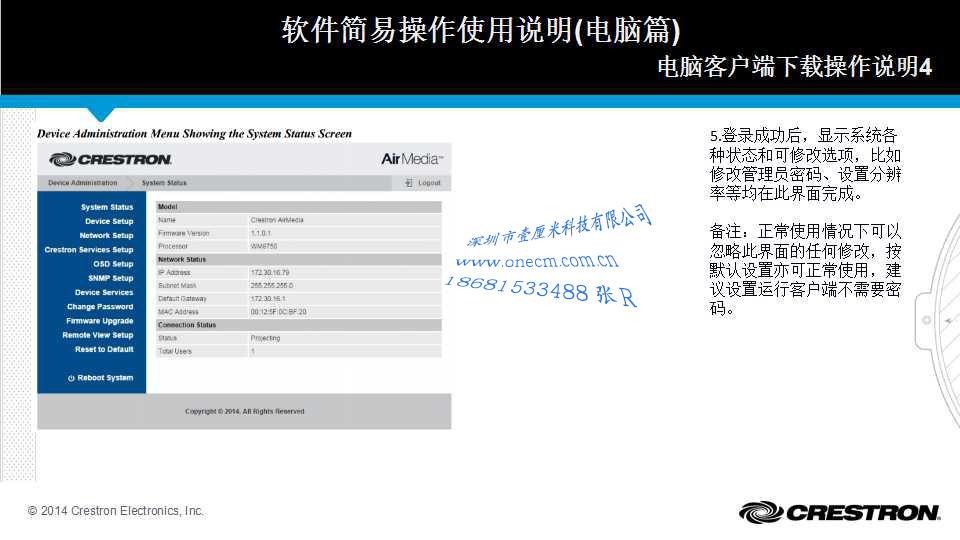Viewport: 960px width, 540px height.
Task: Open System Status in the sidebar
Action: click(x=107, y=207)
